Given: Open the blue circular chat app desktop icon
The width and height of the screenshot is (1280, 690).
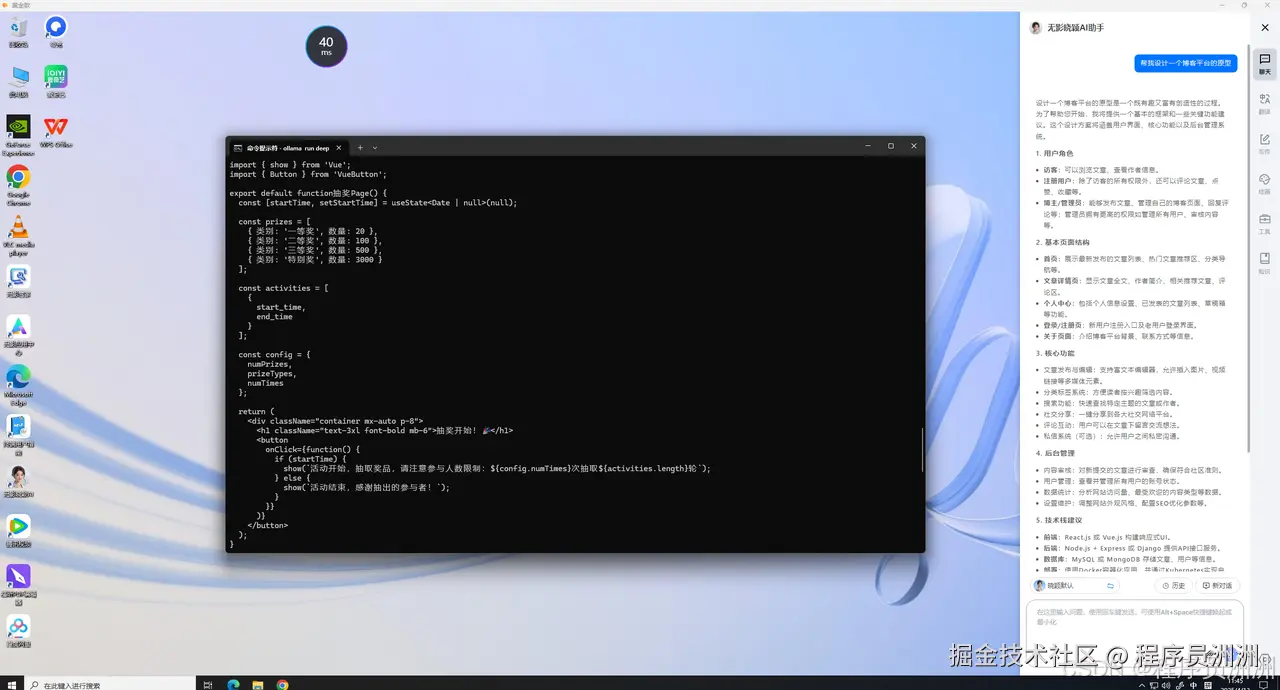Looking at the screenshot, I should pyautogui.click(x=56, y=30).
